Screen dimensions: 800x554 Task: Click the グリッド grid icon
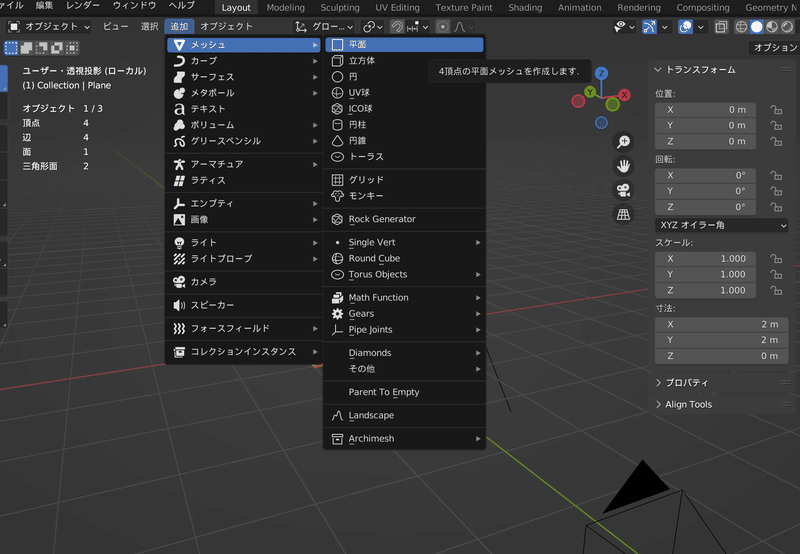337,180
